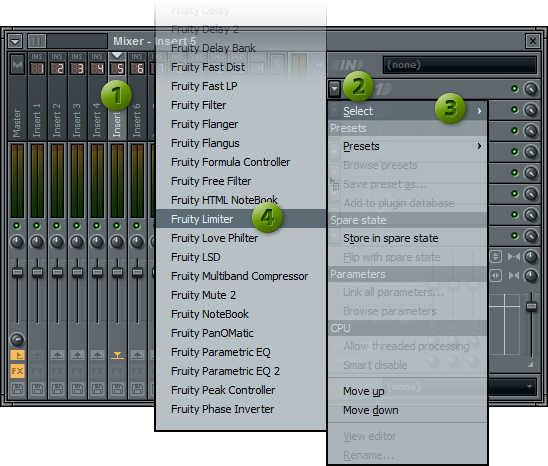Click the Master track name label
This screenshot has height=466, width=548.
(17, 123)
